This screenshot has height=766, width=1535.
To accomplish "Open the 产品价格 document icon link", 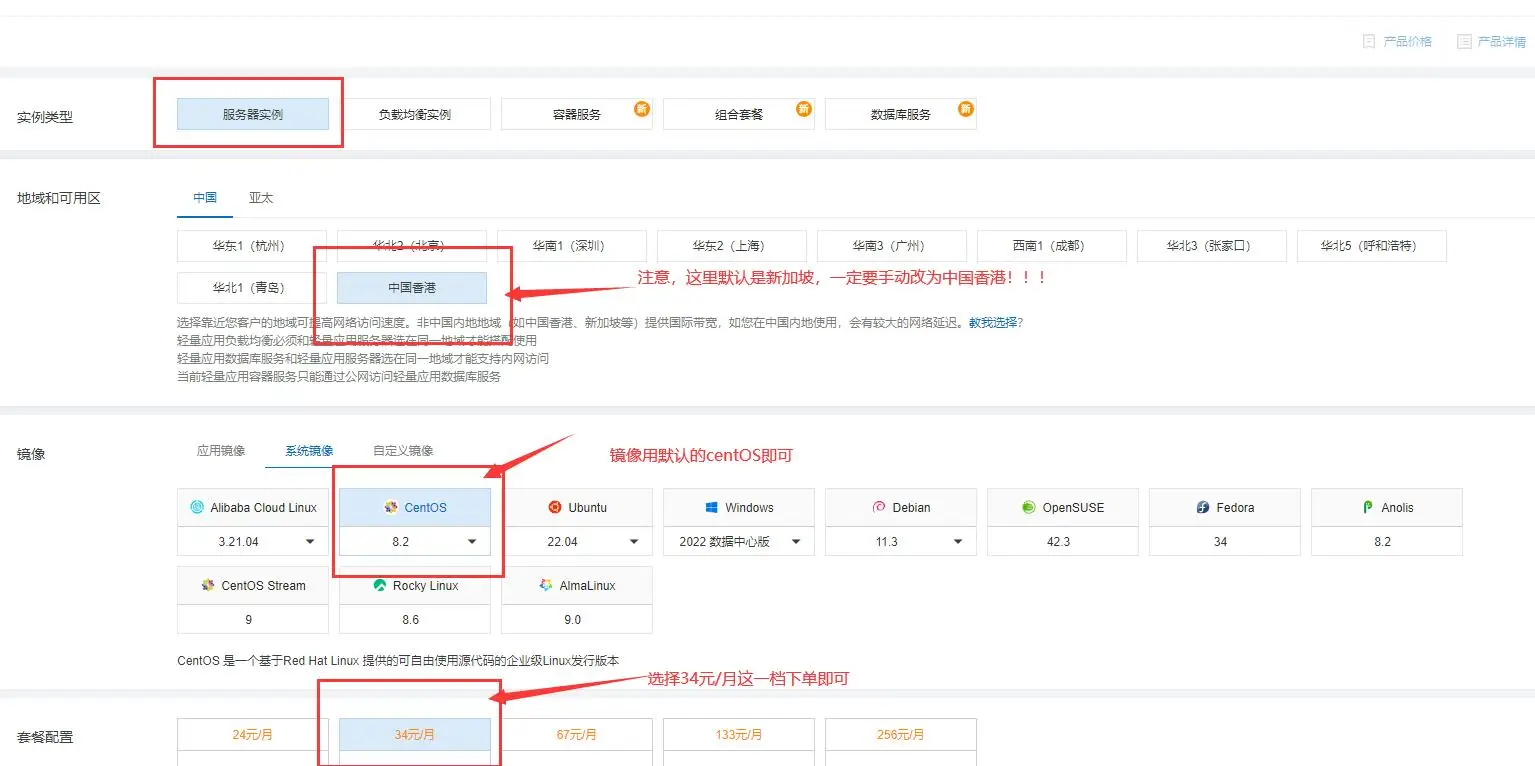I will coord(1397,41).
